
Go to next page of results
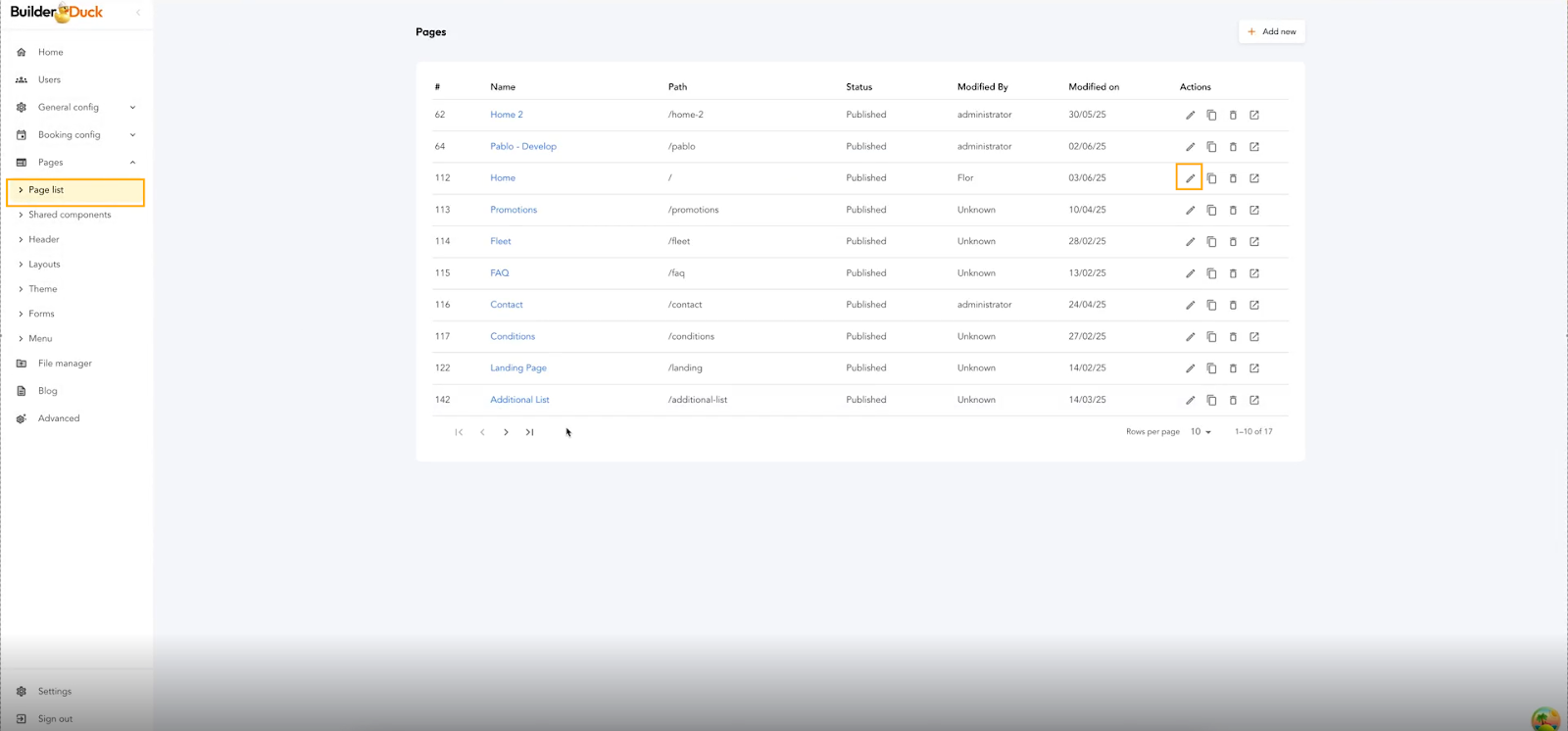(506, 432)
